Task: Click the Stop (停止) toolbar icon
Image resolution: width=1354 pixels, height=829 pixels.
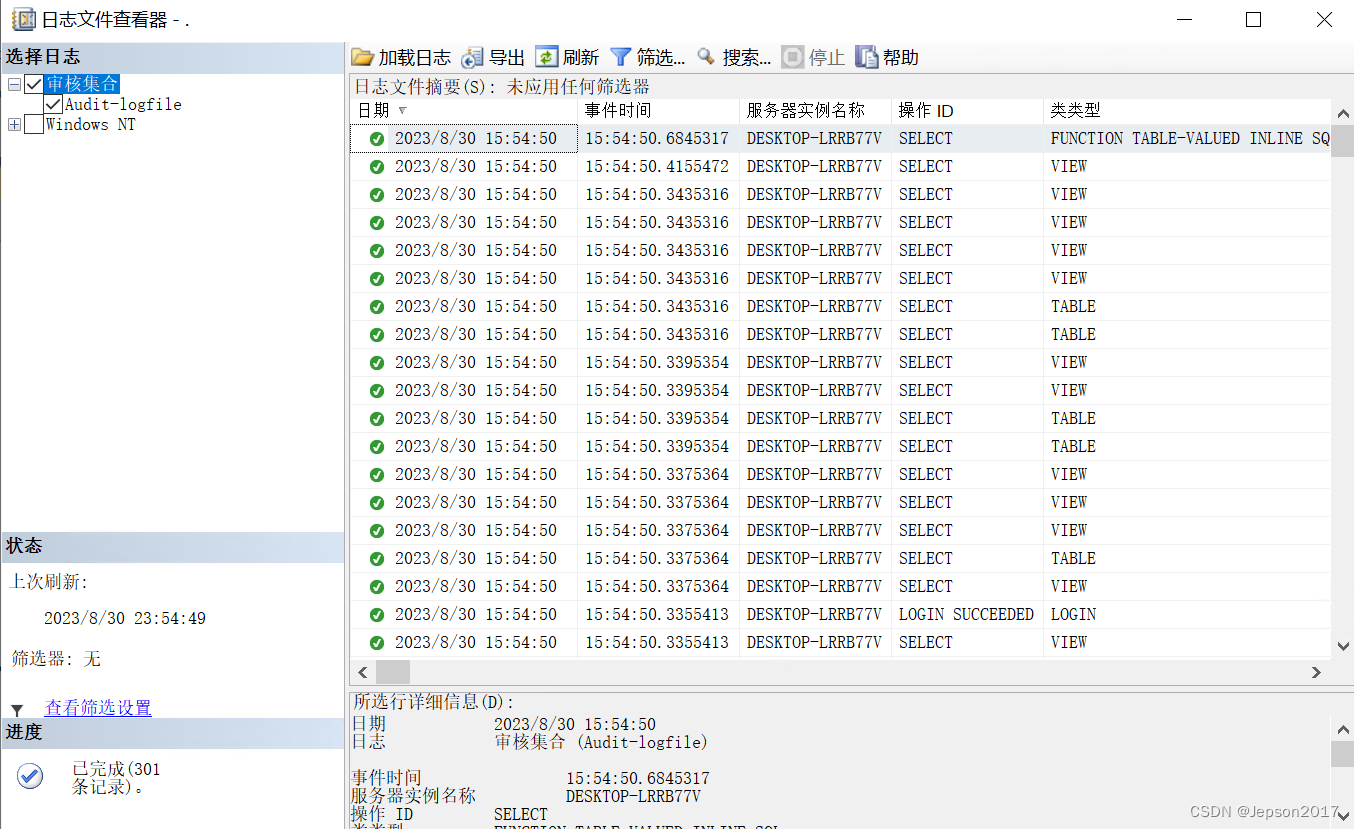Action: (792, 57)
